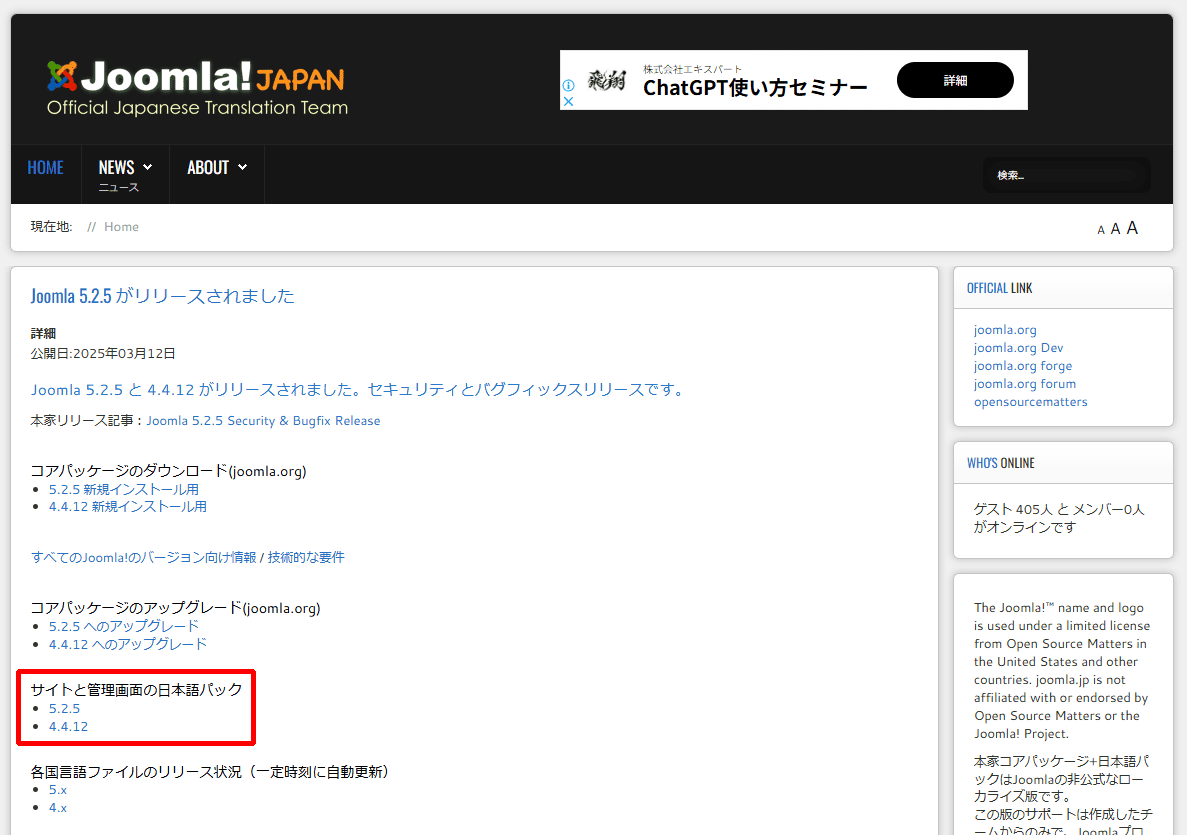
Task: Open 5.2.5 へのアップグレード link
Action: [x=124, y=626]
